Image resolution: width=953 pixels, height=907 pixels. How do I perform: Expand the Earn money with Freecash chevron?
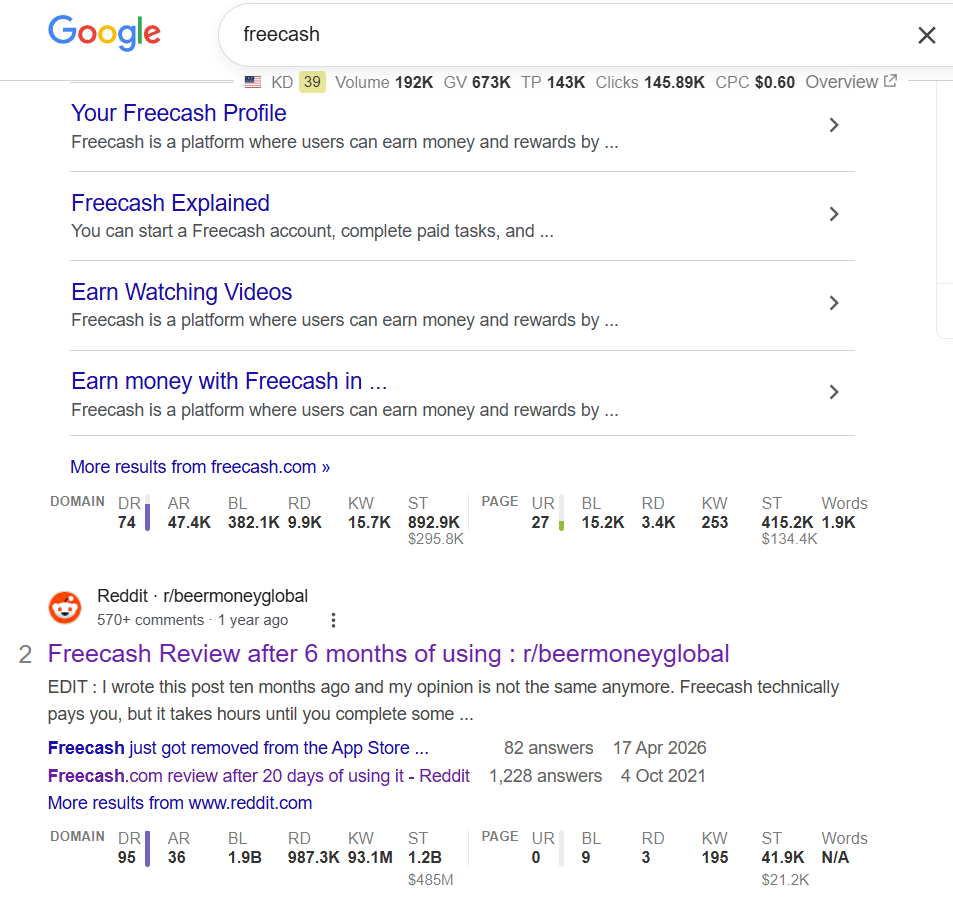point(834,392)
